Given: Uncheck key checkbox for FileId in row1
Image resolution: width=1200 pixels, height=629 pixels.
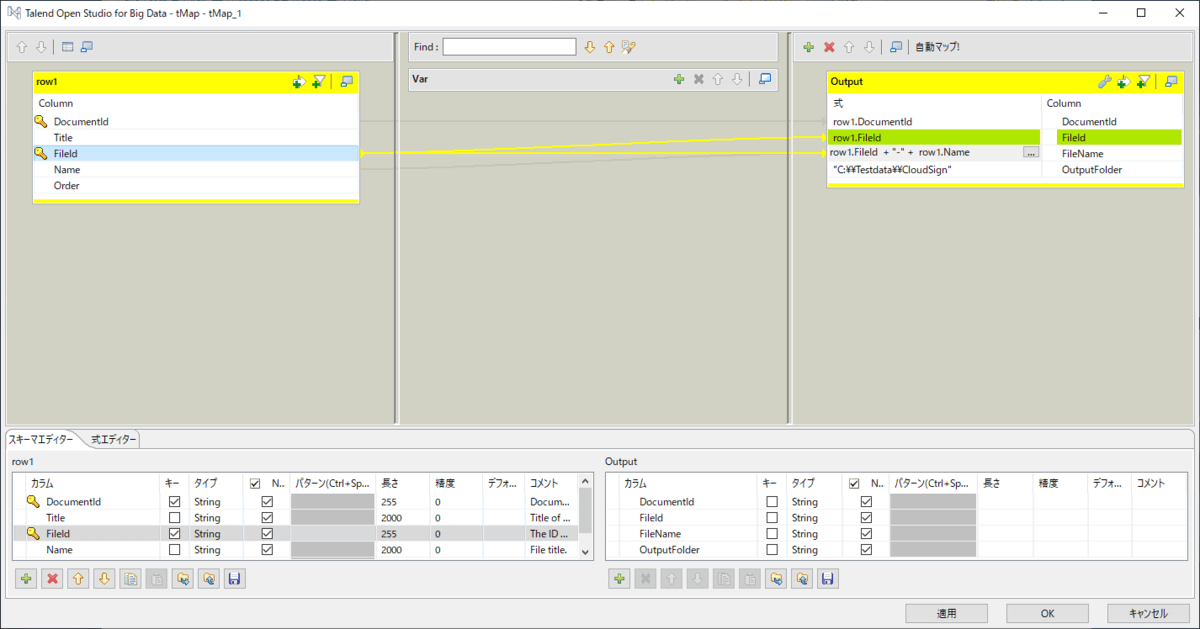Looking at the screenshot, I should click(x=175, y=533).
